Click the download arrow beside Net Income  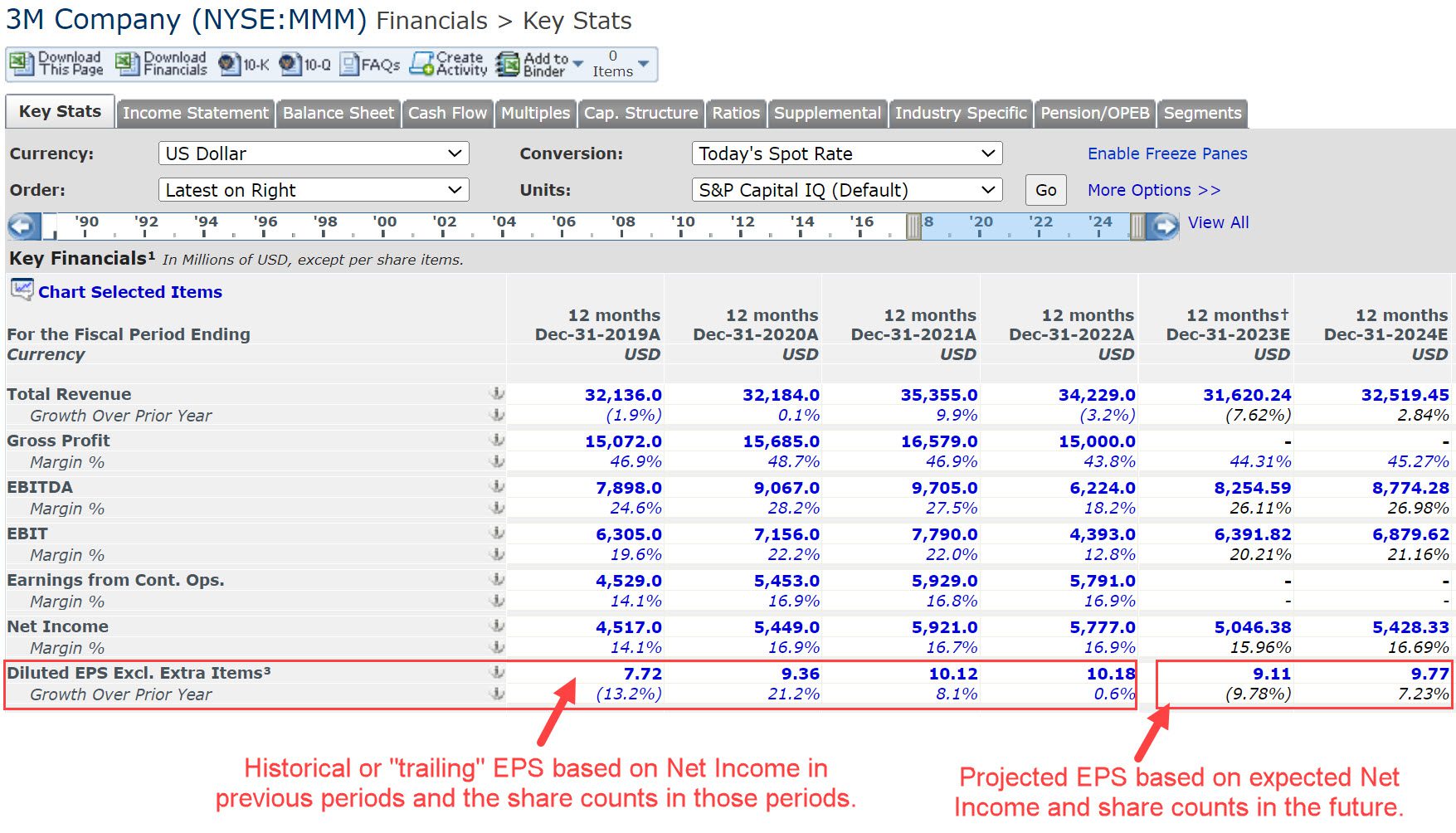click(497, 628)
